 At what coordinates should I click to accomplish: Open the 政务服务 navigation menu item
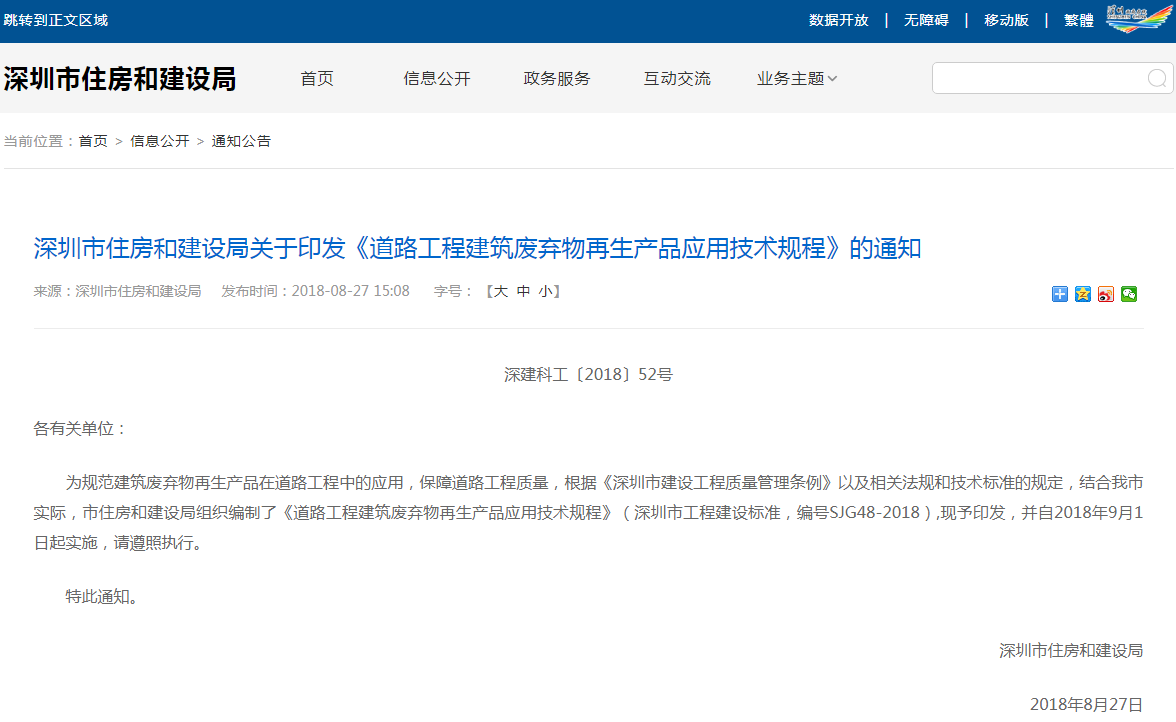pyautogui.click(x=556, y=79)
